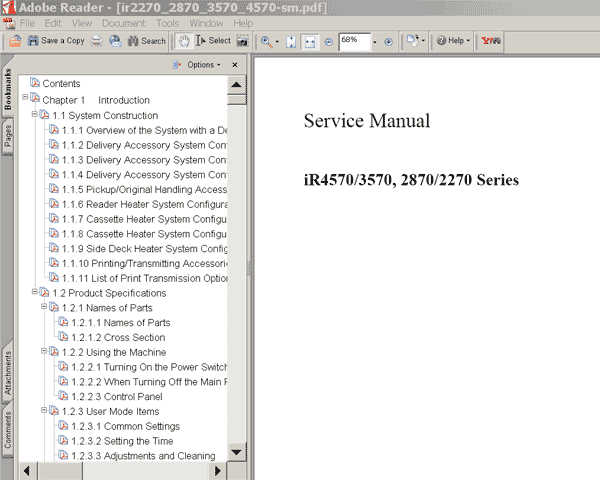
Task: Set view to Fit Width
Action: click(310, 42)
